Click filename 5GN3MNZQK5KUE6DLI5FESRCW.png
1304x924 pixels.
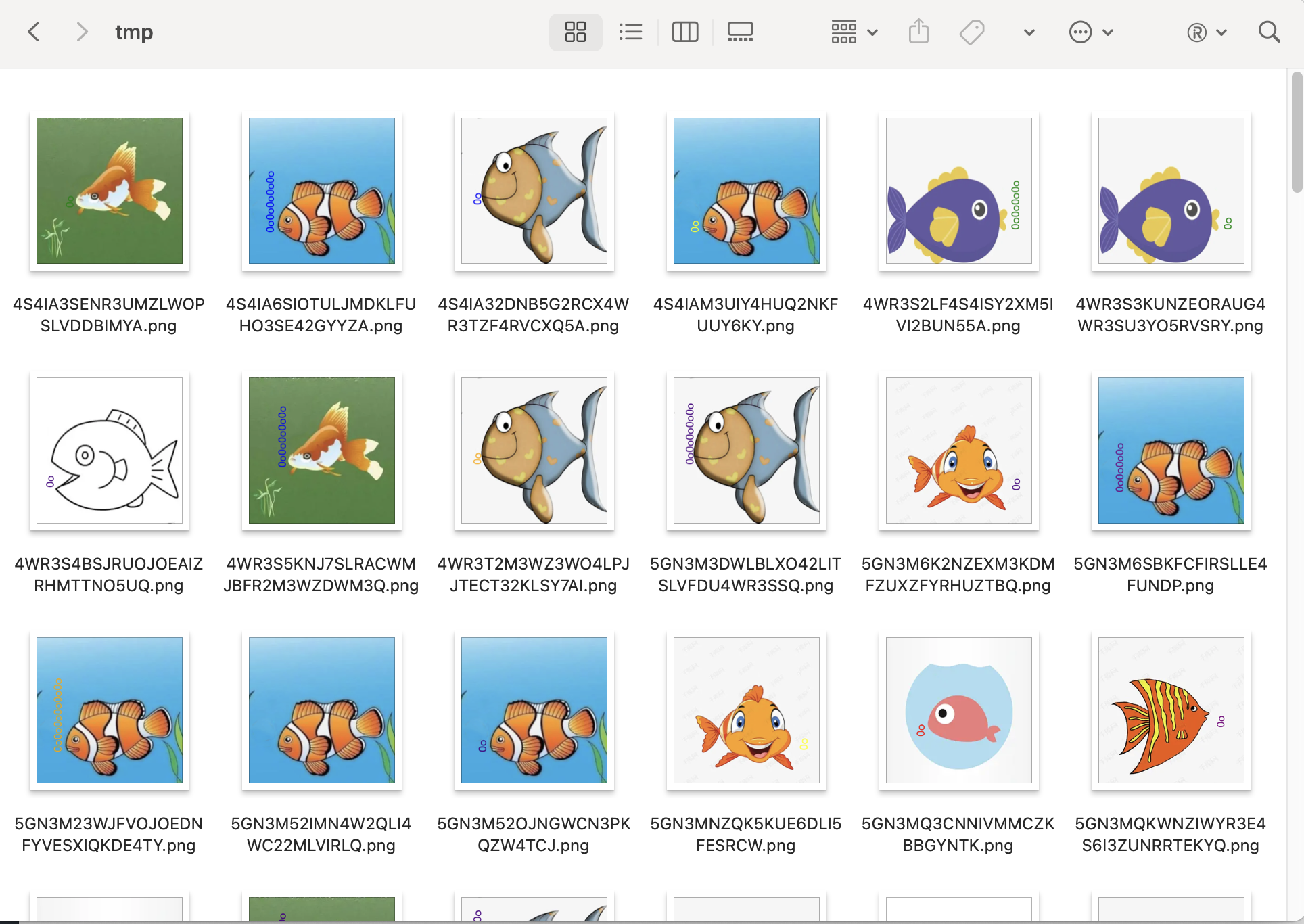point(746,835)
